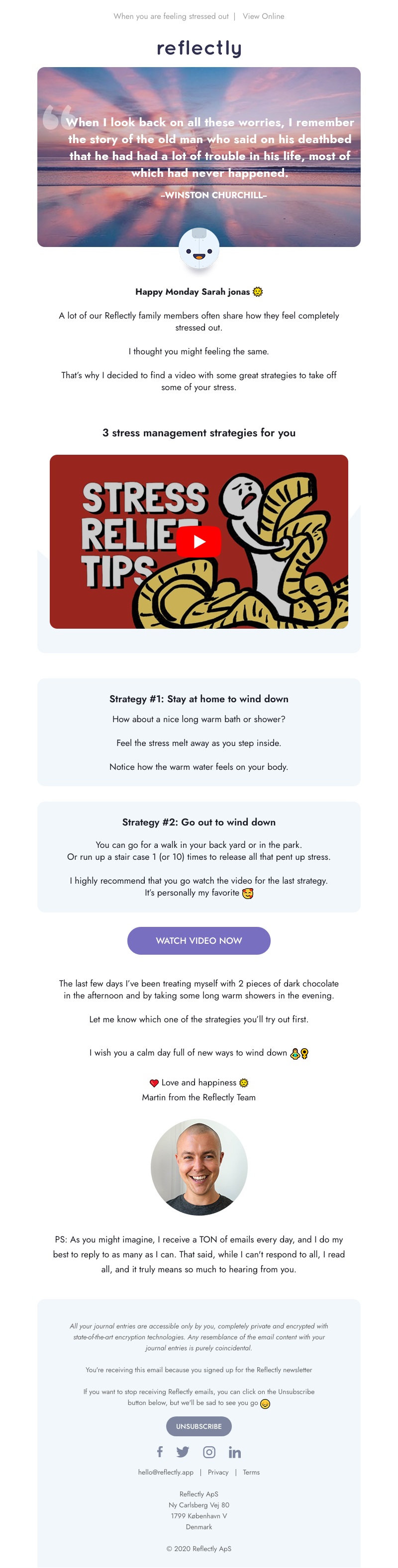Screen dimensions: 398x1568
Task: Click the Winston Churchill quote banner
Action: [199, 157]
